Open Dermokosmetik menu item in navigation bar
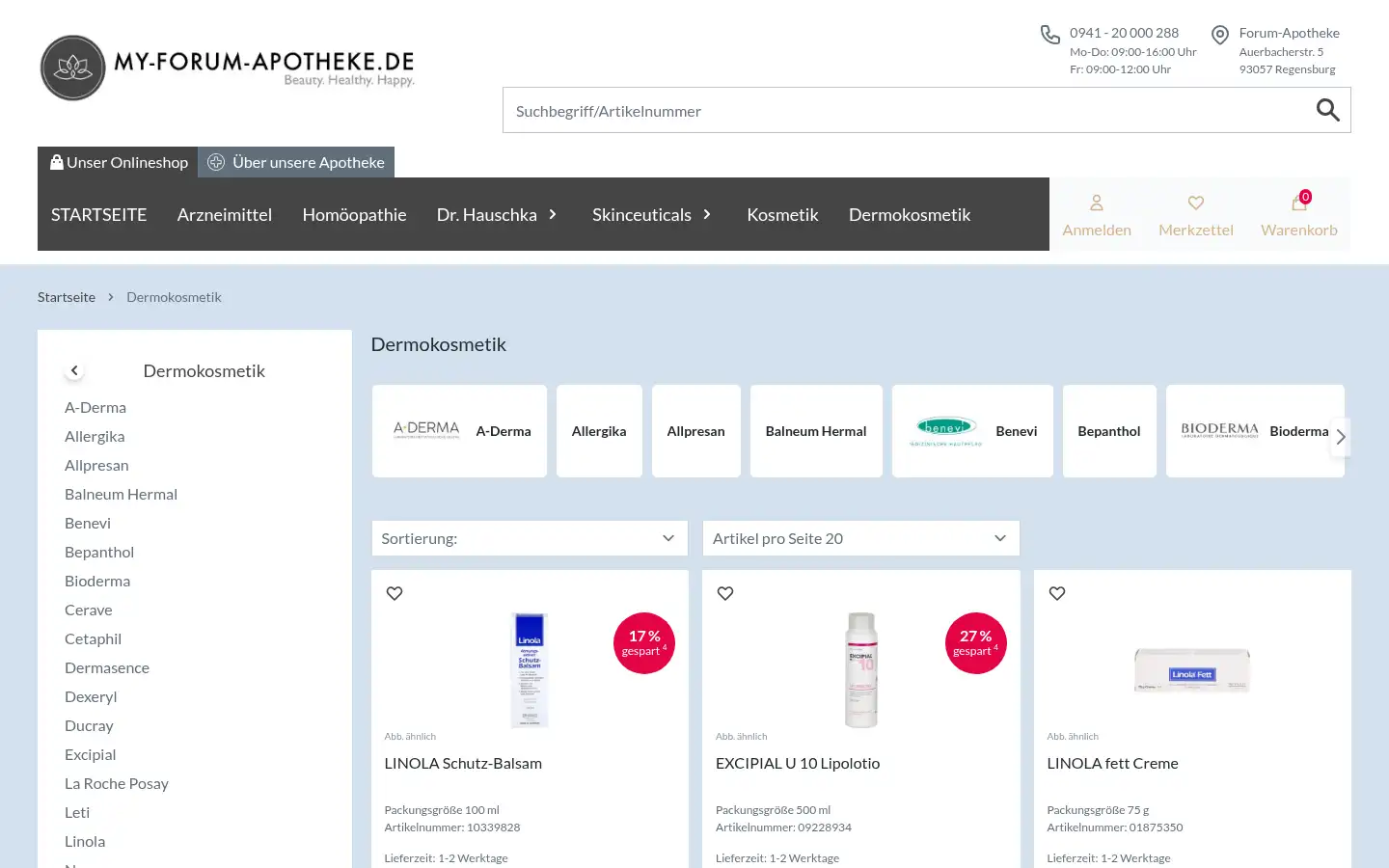Image resolution: width=1389 pixels, height=868 pixels. 910,214
